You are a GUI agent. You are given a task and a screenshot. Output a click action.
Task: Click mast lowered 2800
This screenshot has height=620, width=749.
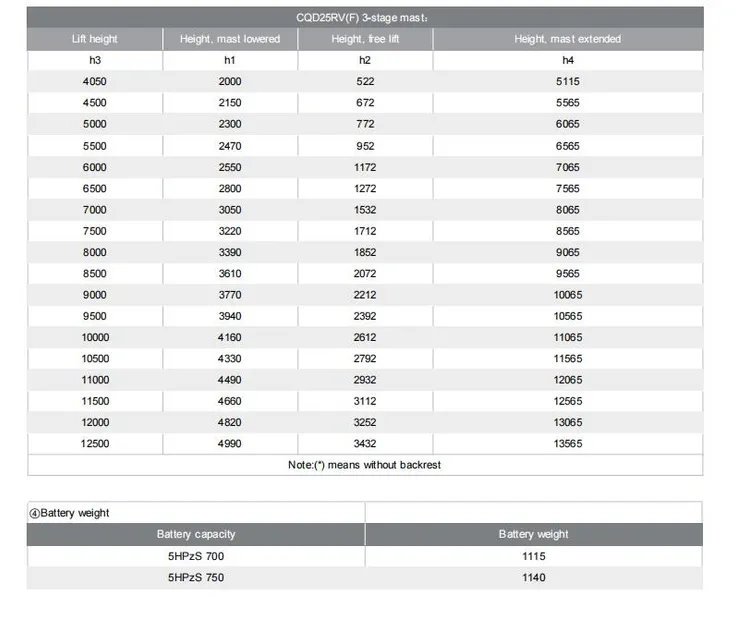pos(230,189)
